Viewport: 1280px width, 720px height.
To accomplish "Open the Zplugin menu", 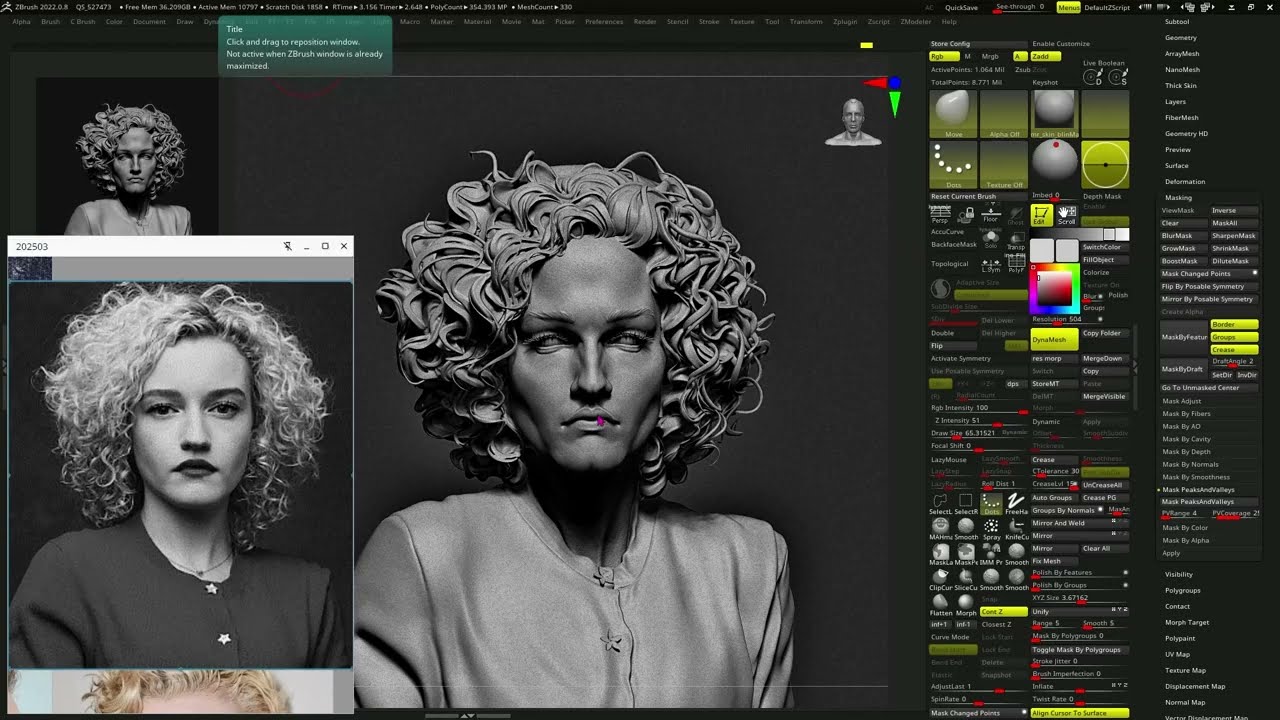I will click(845, 21).
